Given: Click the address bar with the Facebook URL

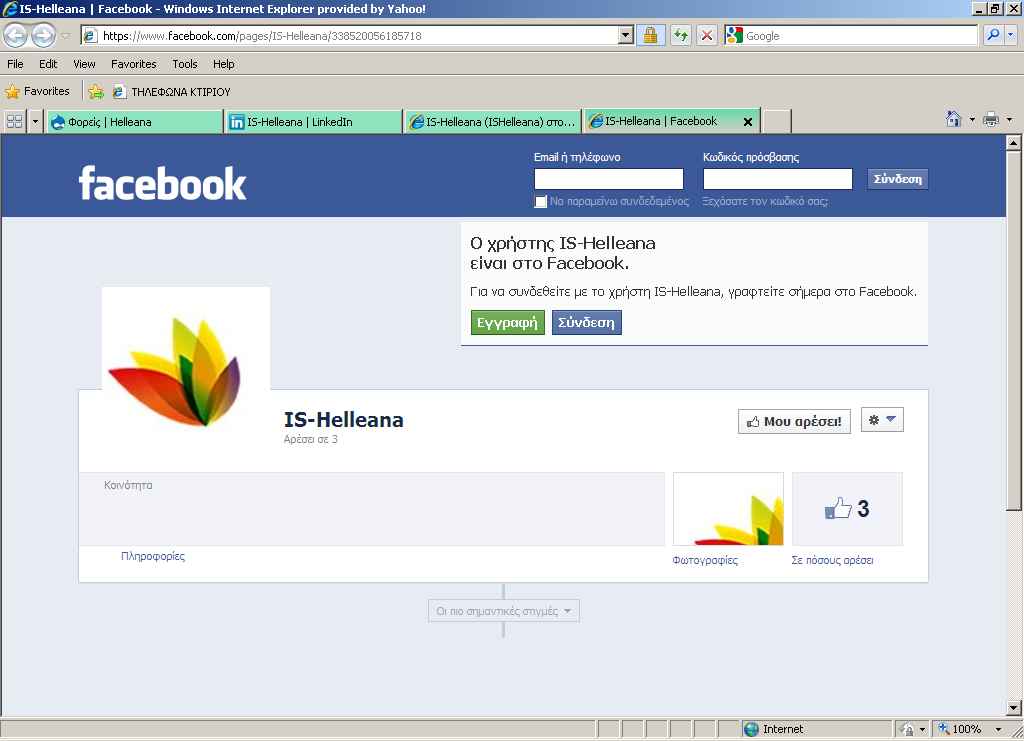Looking at the screenshot, I should pyautogui.click(x=349, y=36).
